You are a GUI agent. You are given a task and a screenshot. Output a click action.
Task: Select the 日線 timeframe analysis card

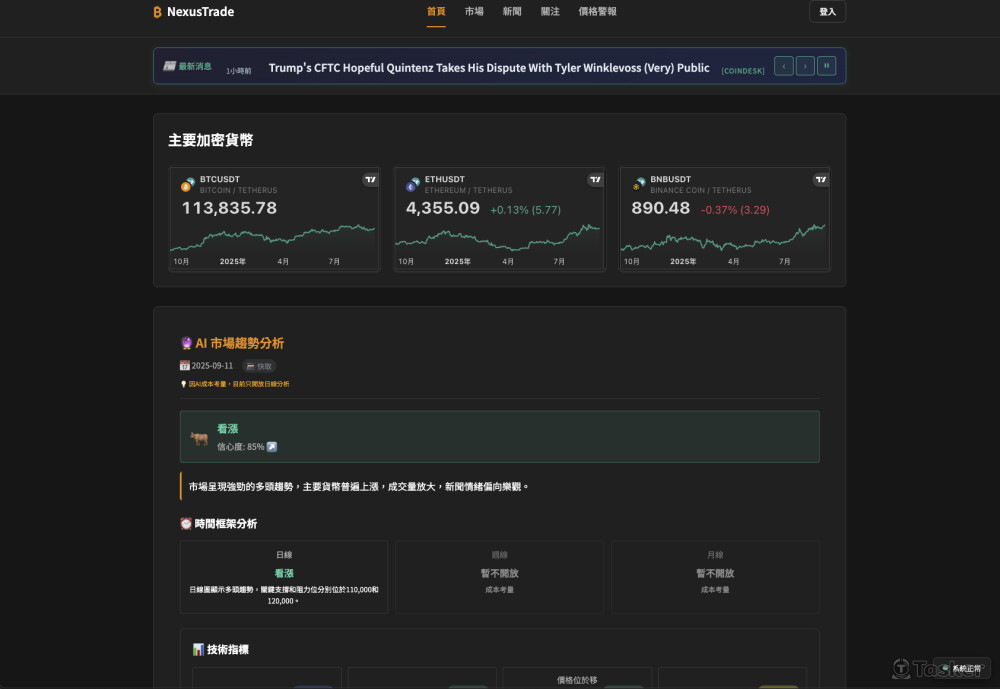[x=284, y=577]
